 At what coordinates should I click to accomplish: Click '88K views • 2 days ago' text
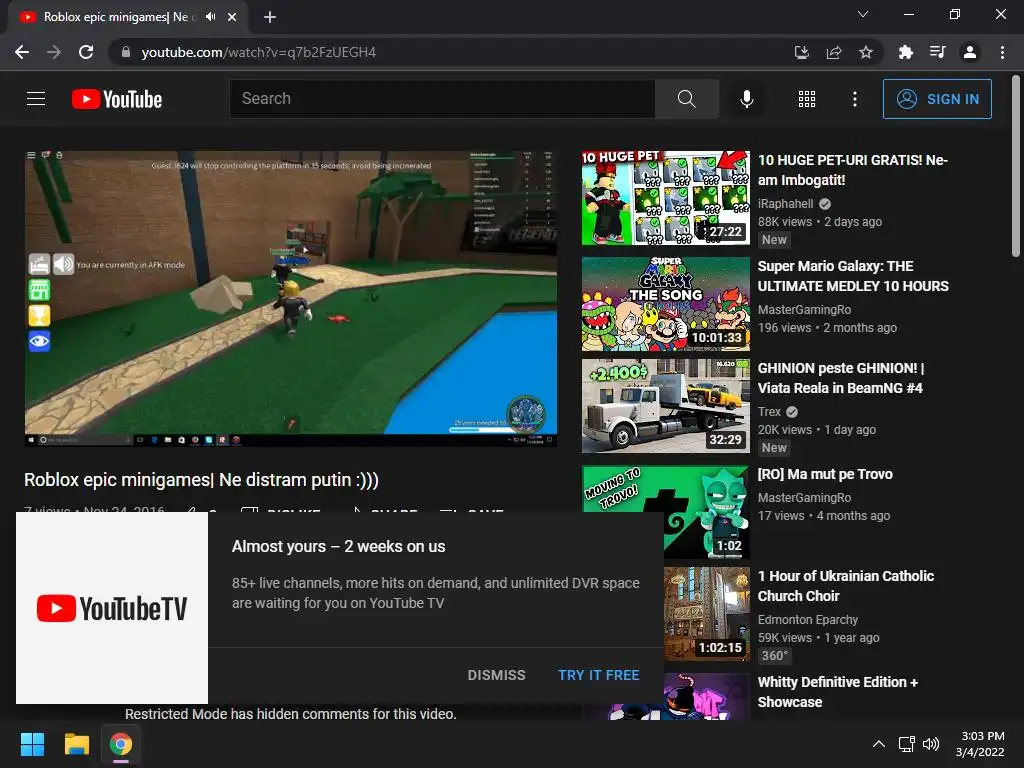[x=820, y=222]
